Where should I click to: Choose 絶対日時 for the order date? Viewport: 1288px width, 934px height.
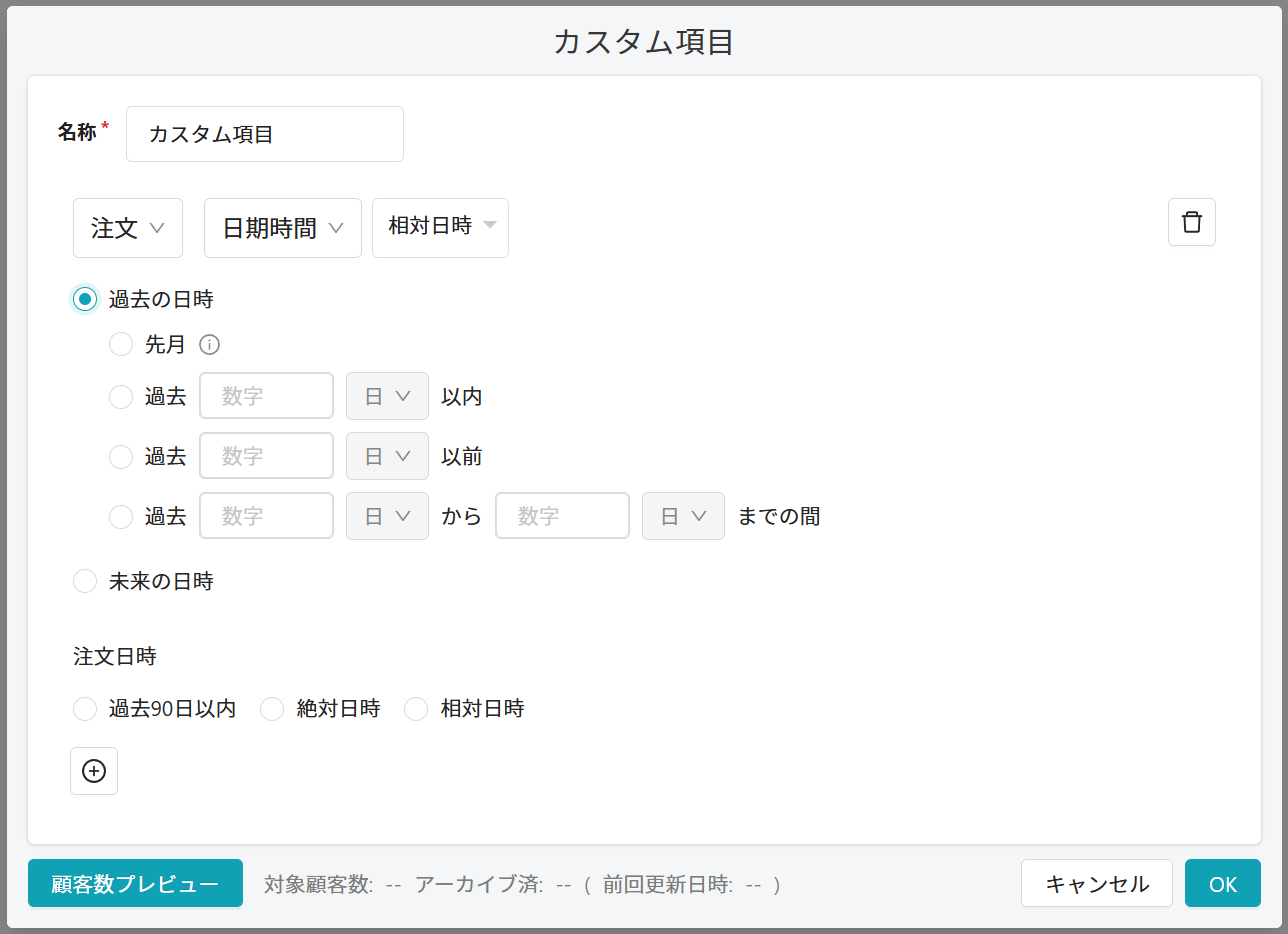coord(272,709)
